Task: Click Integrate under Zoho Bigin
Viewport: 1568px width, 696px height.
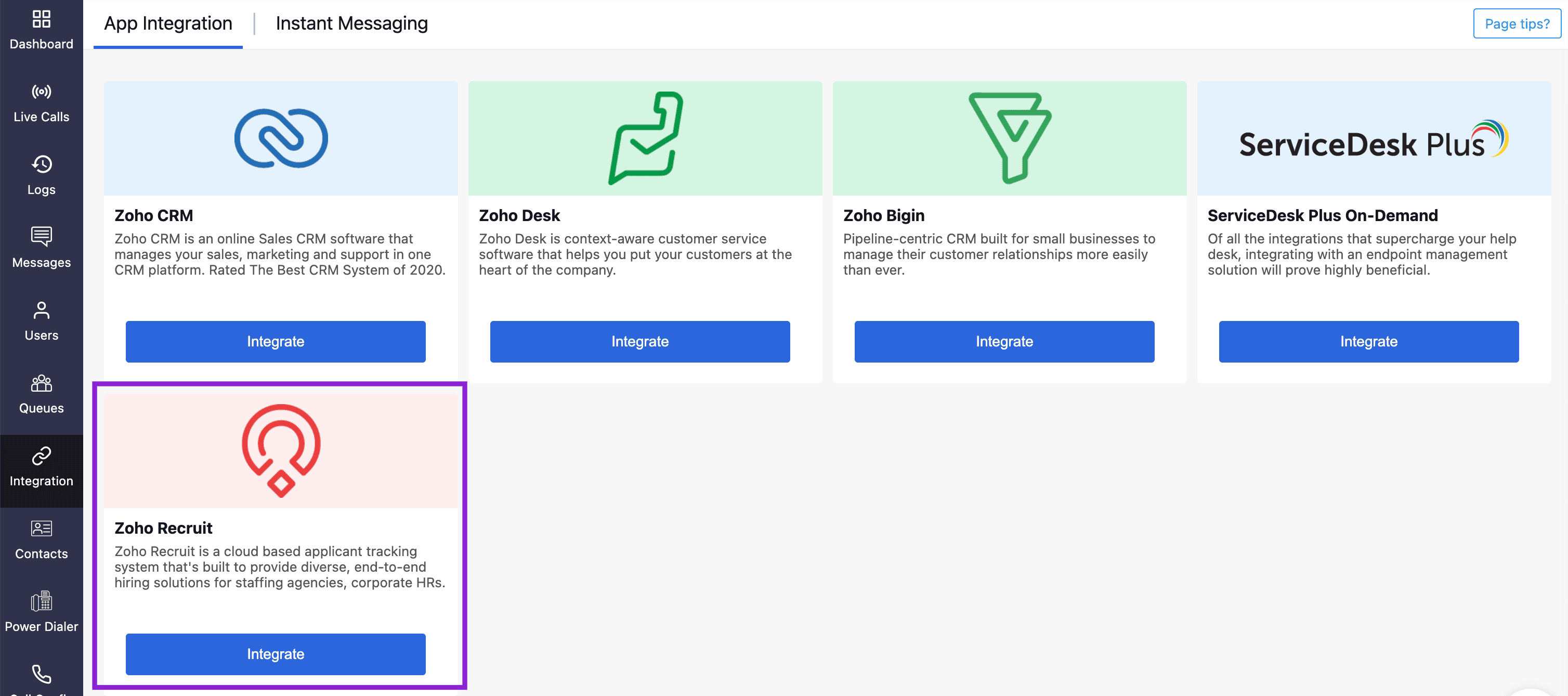Action: (1004, 342)
